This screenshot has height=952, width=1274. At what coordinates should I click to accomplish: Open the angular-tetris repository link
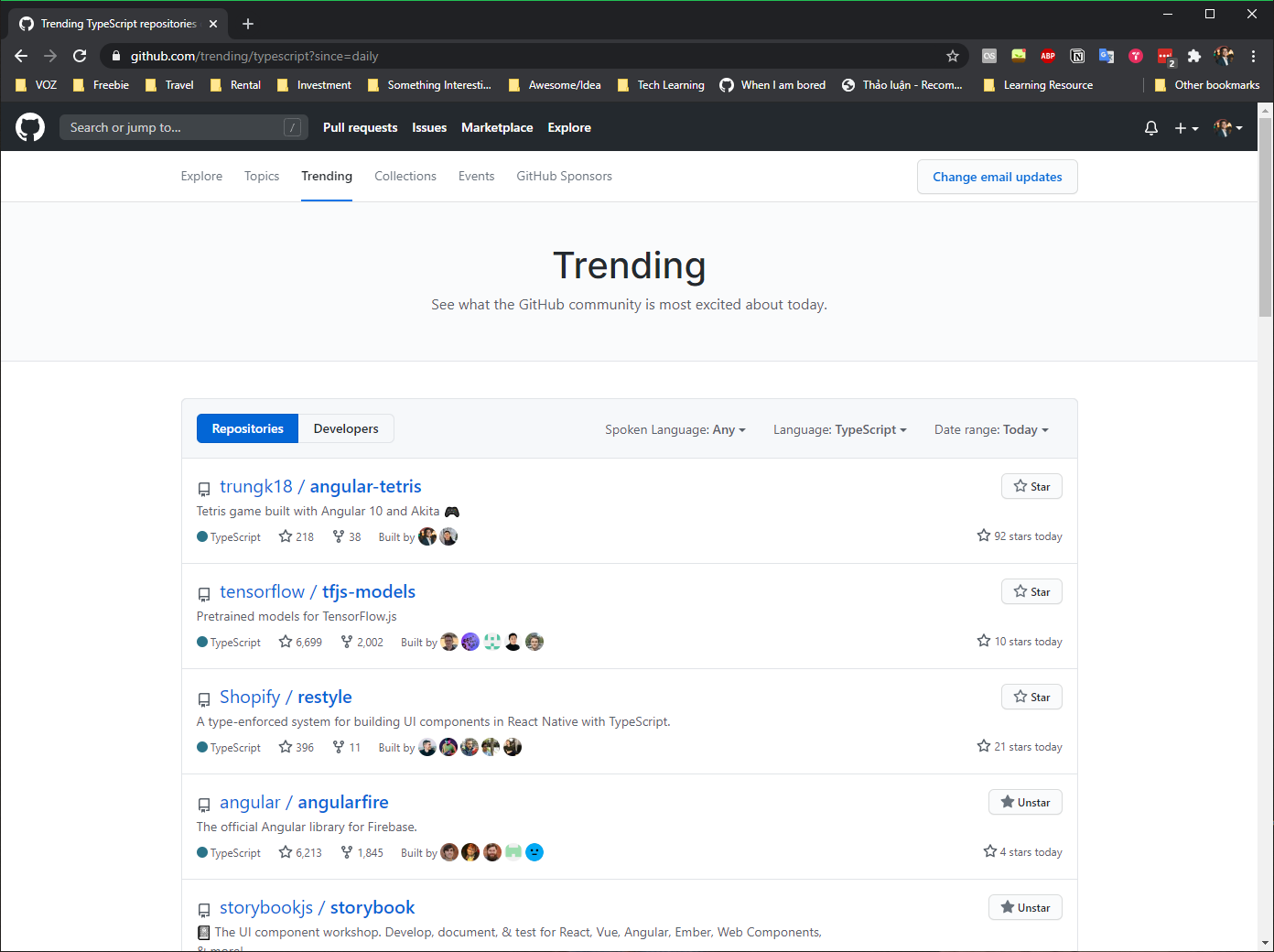click(x=320, y=486)
